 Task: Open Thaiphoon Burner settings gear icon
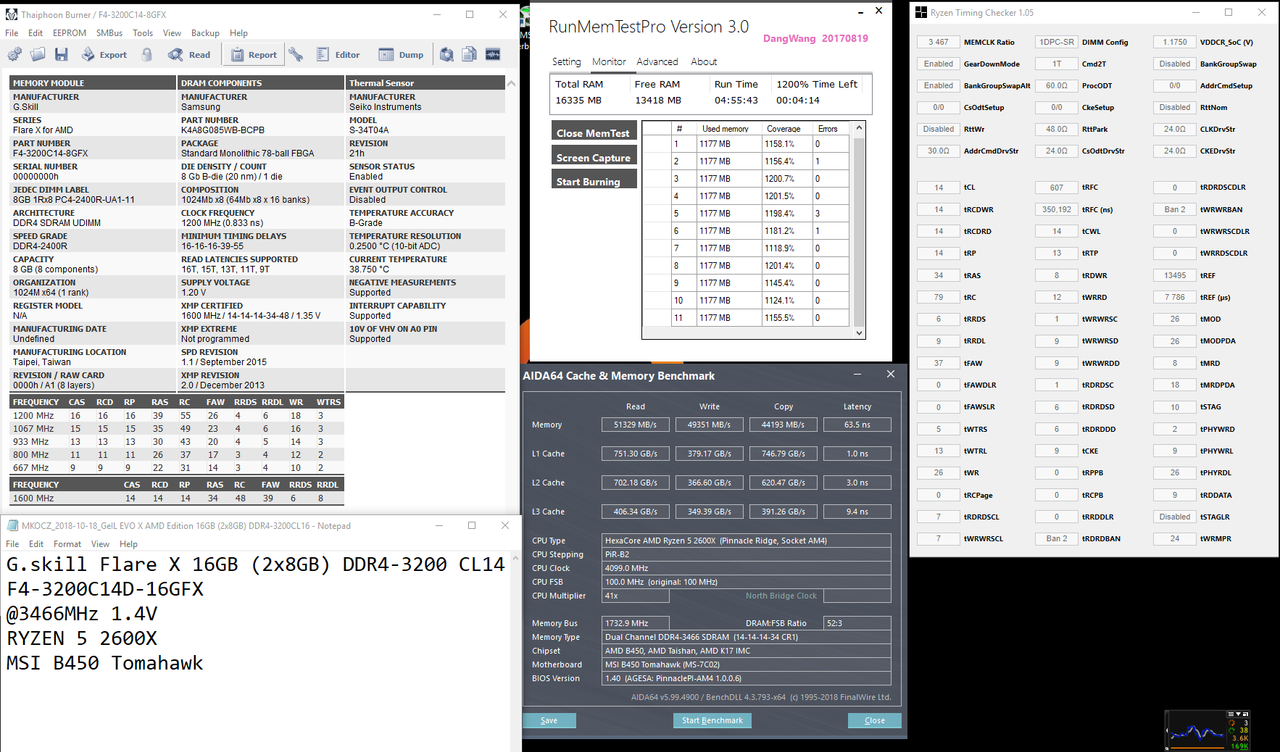point(15,55)
